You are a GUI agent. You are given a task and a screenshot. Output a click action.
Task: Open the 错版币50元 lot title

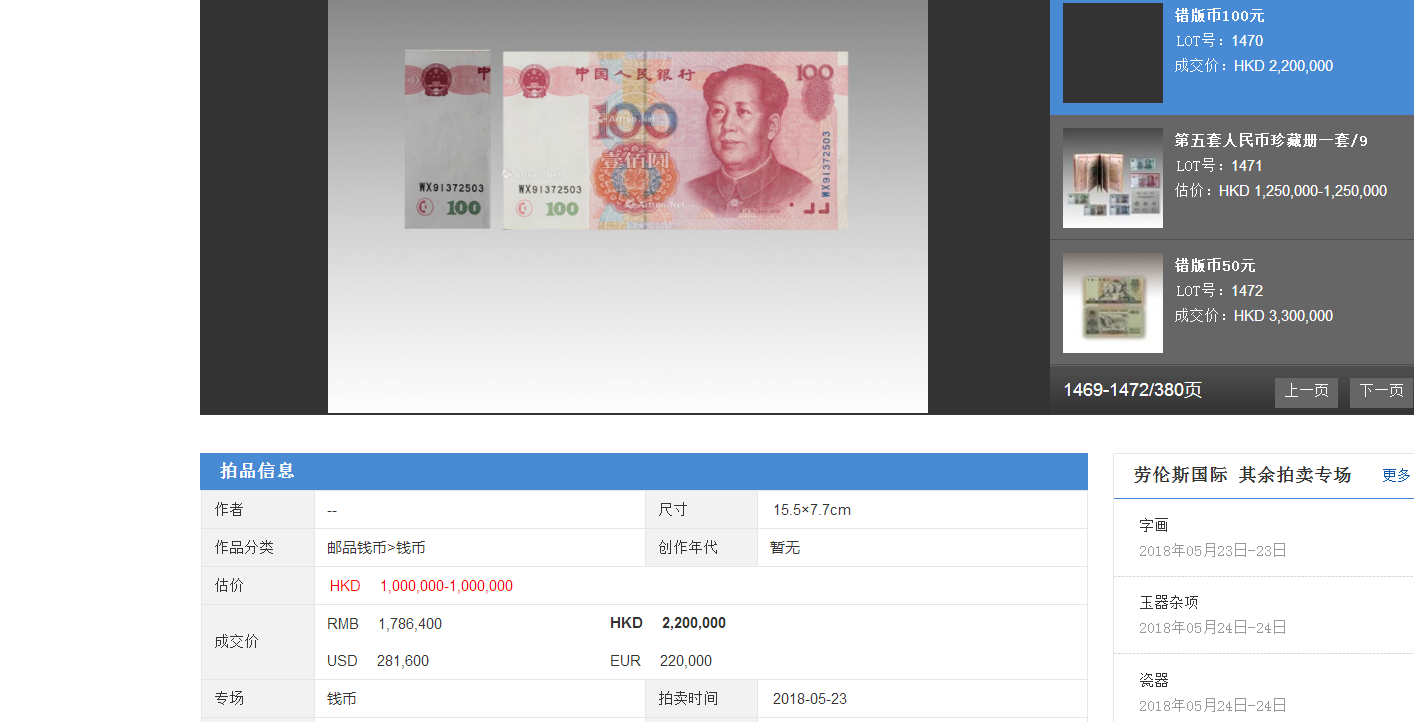coord(1215,266)
